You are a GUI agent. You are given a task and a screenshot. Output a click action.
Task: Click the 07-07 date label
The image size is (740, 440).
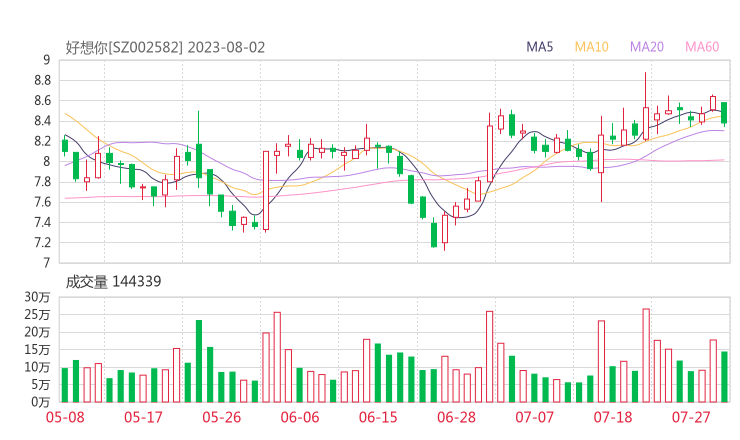(x=534, y=418)
